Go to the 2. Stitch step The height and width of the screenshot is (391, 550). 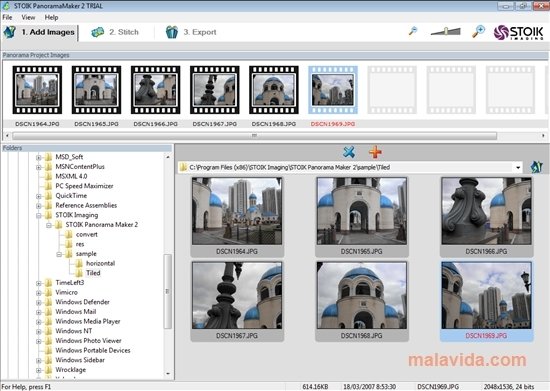(x=115, y=32)
